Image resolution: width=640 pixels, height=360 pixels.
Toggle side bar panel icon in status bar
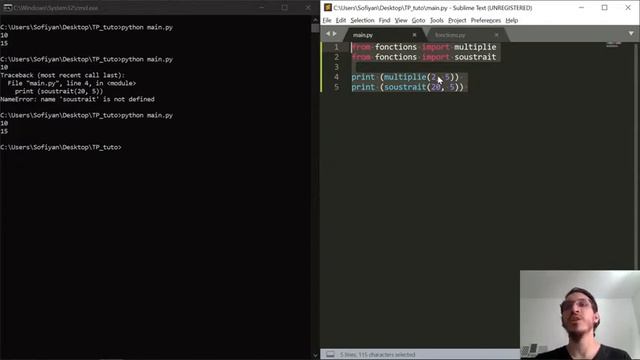coord(330,354)
